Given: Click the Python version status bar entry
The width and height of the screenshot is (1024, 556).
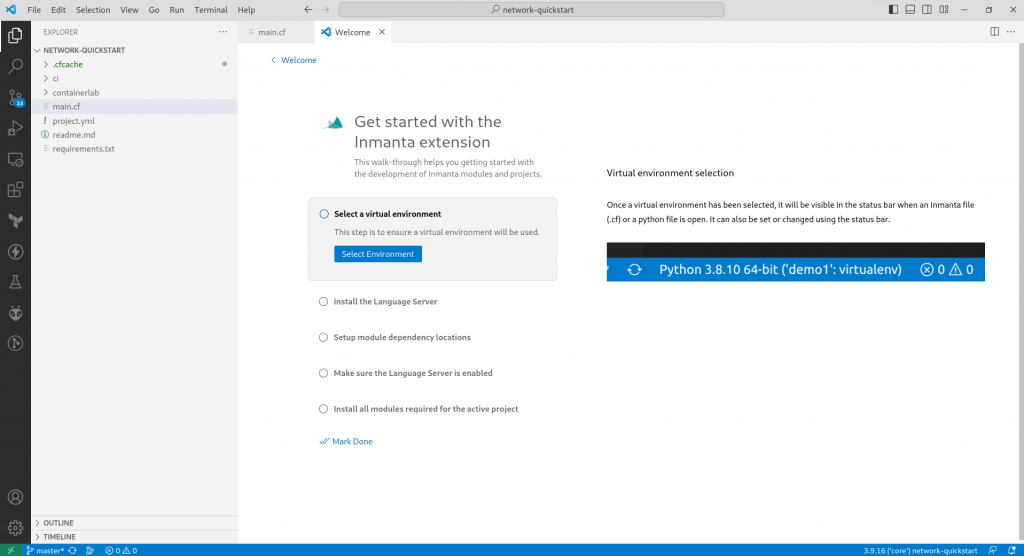Looking at the screenshot, I should 920,550.
